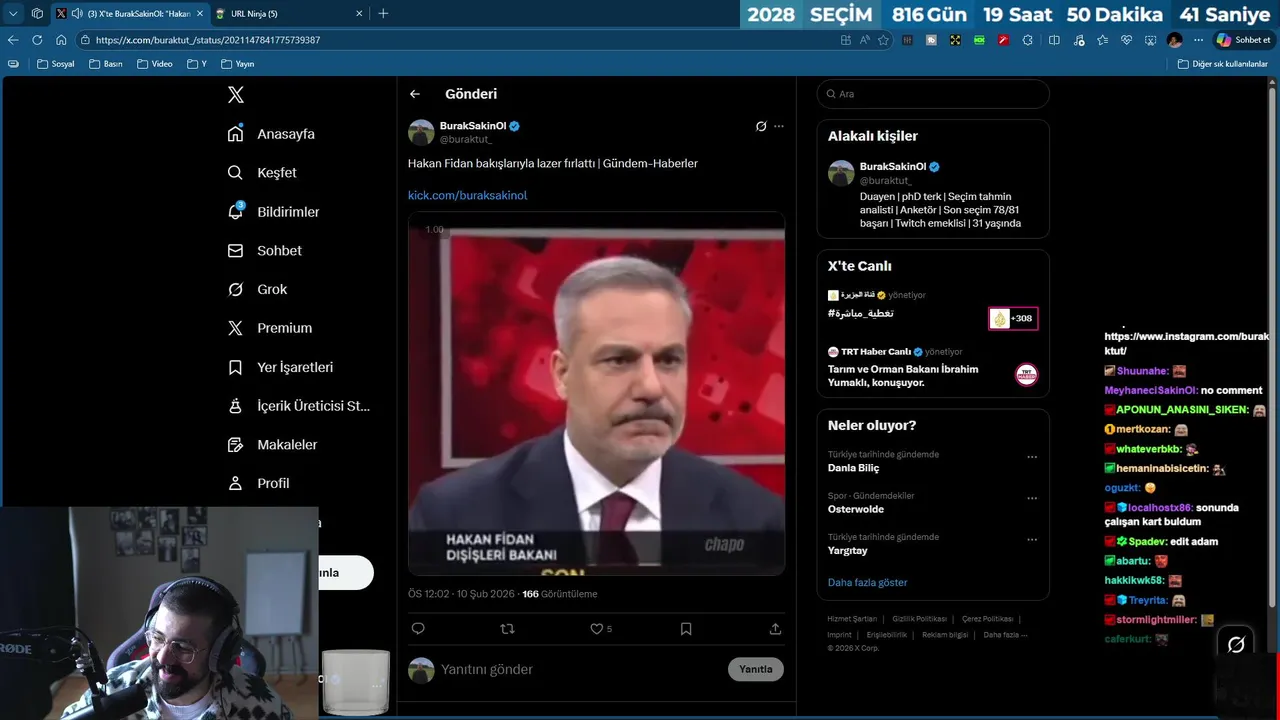The image size is (1280, 720).
Task: Open Premium from the sidebar
Action: click(269, 328)
